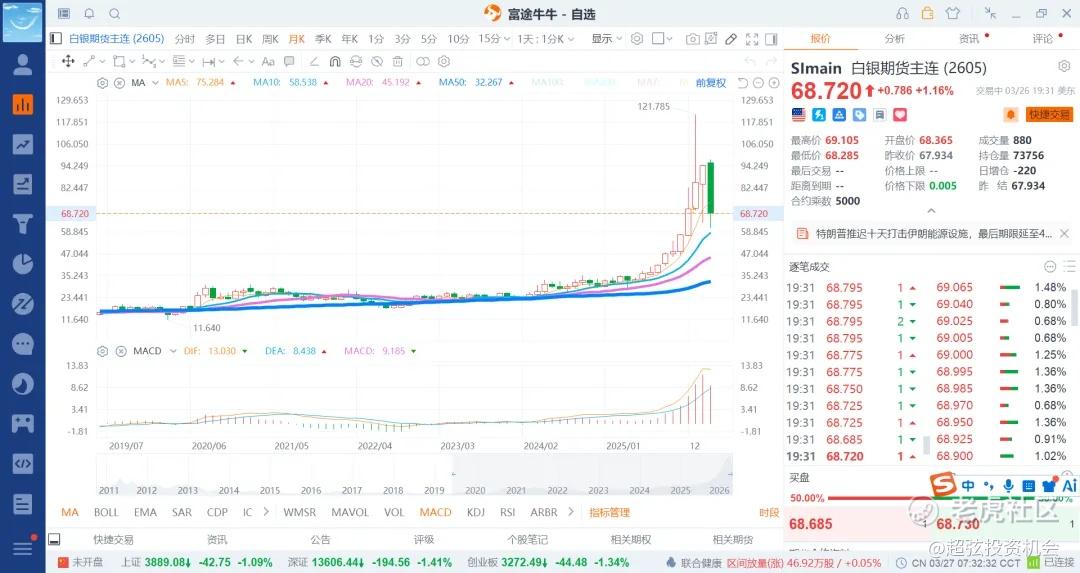Viewport: 1080px width, 573px height.
Task: Delete drawings with trash icon
Action: (397, 61)
